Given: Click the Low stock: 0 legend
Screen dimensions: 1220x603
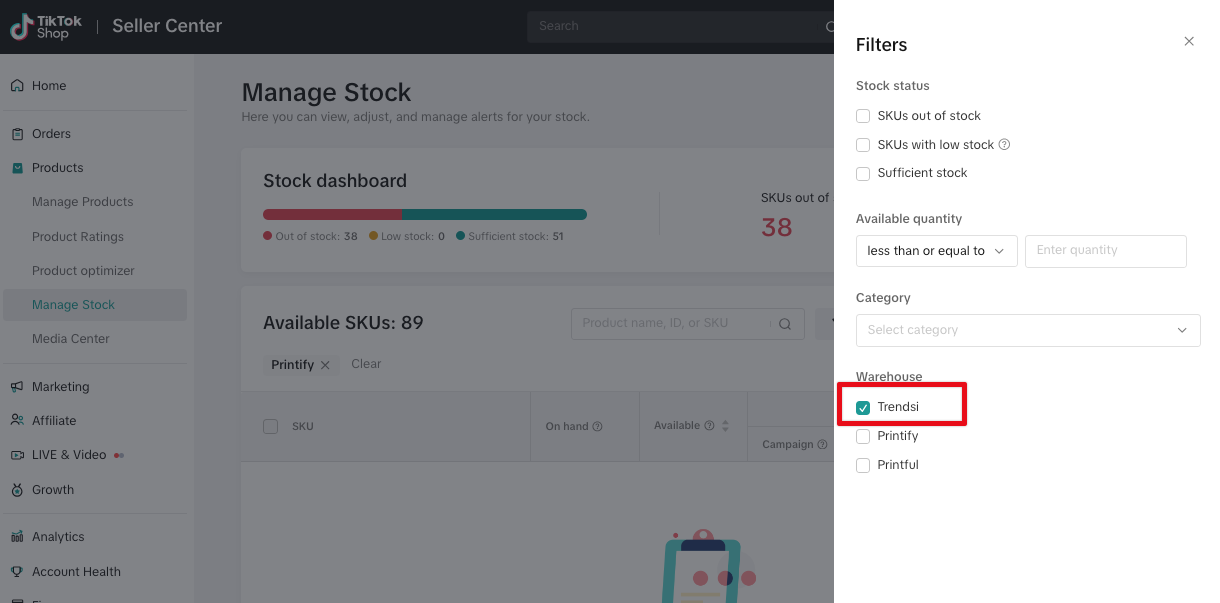Looking at the screenshot, I should [407, 237].
